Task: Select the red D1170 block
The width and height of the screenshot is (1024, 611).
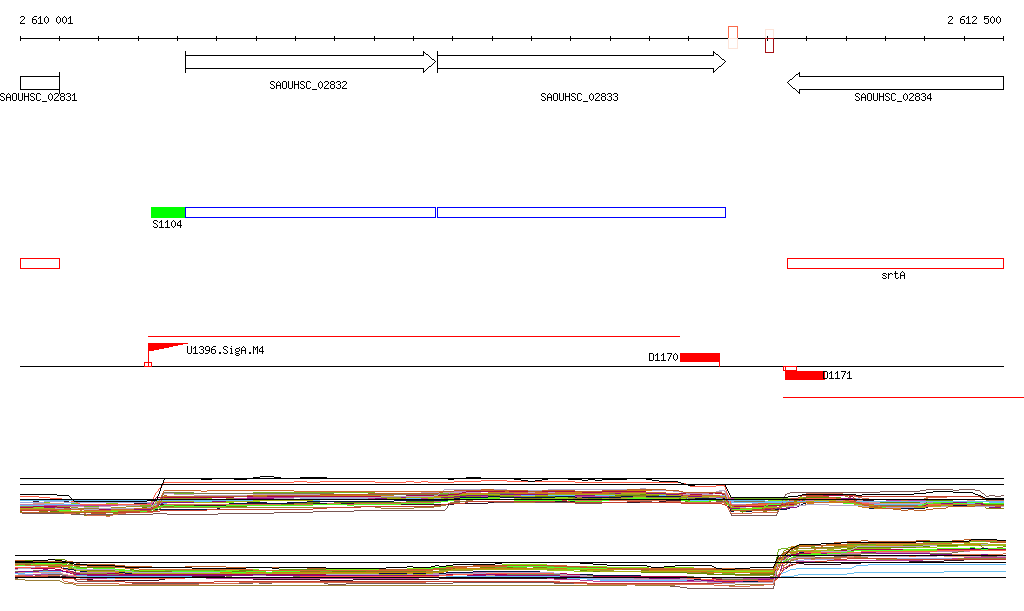Action: 700,358
